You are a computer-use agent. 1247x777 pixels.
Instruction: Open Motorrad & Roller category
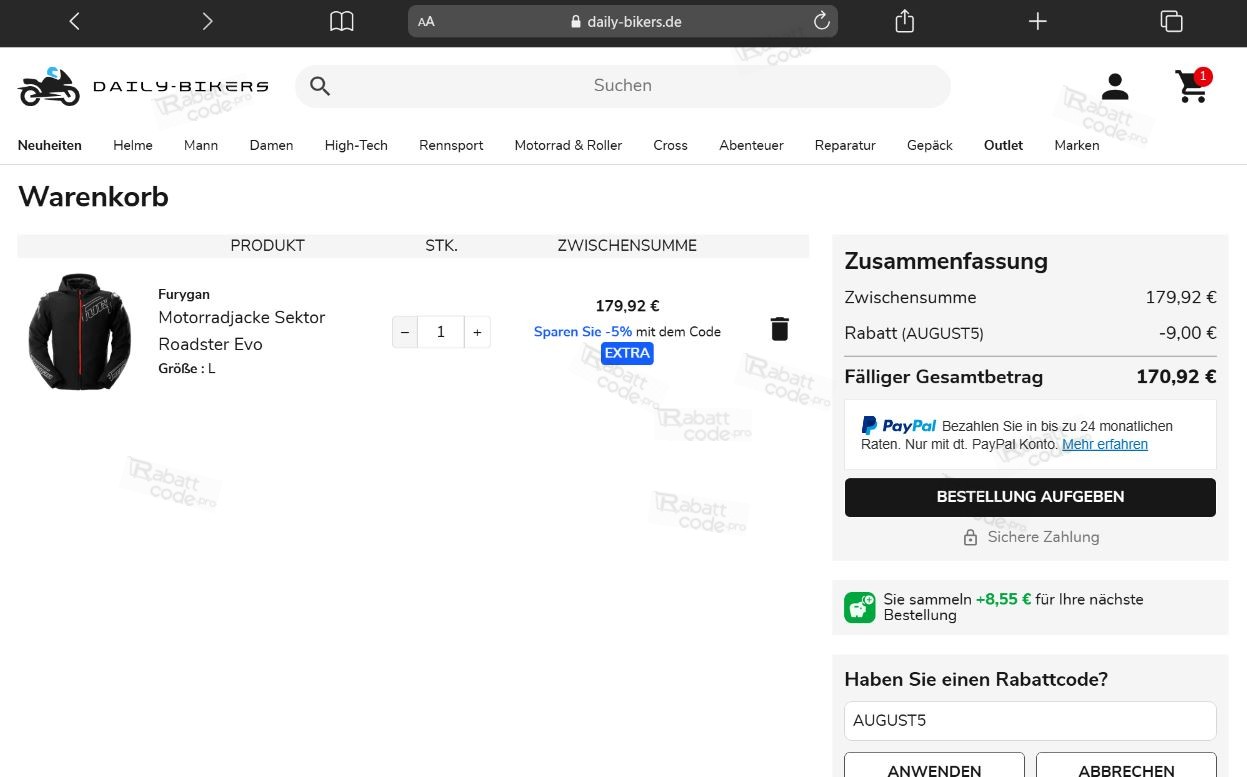568,145
